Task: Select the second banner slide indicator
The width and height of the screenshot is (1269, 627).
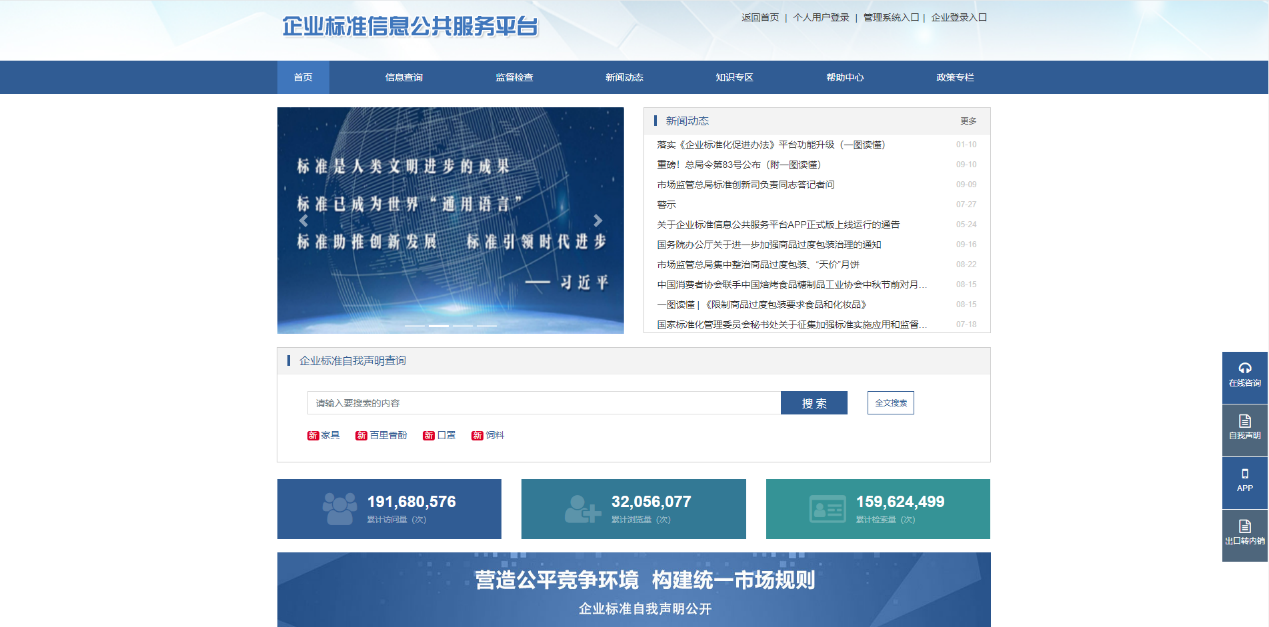Action: (438, 326)
